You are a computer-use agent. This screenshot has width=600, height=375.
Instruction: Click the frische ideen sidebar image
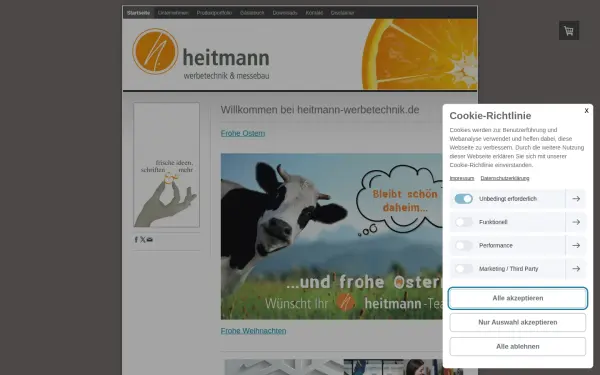(x=166, y=165)
